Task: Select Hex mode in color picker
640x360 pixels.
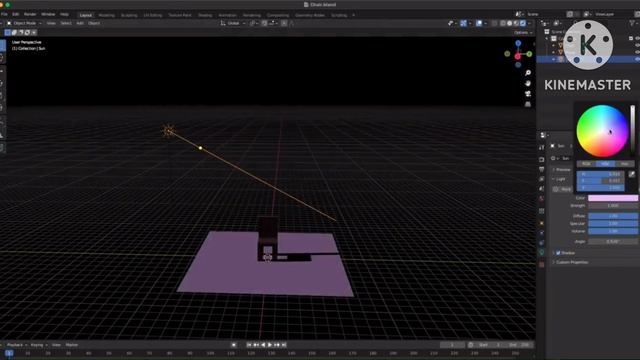Action: click(624, 164)
